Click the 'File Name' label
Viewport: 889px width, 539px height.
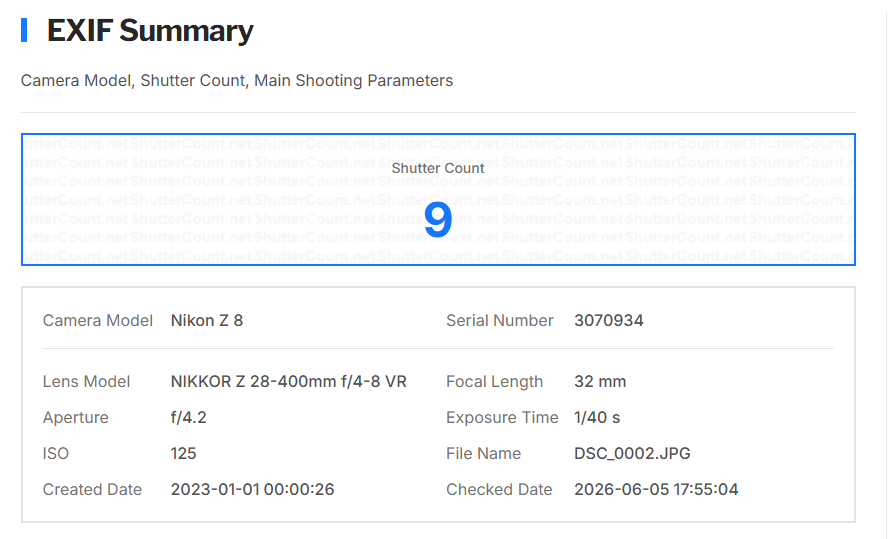(483, 454)
